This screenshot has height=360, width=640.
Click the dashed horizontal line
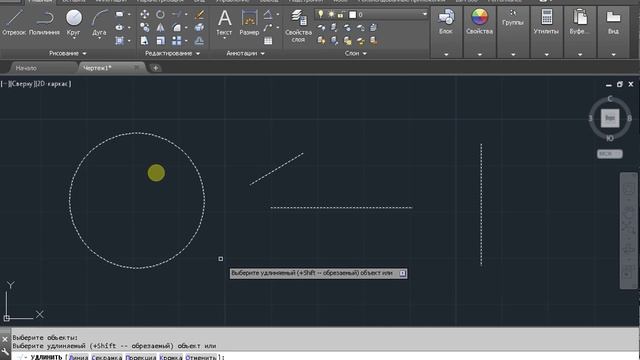pos(341,208)
